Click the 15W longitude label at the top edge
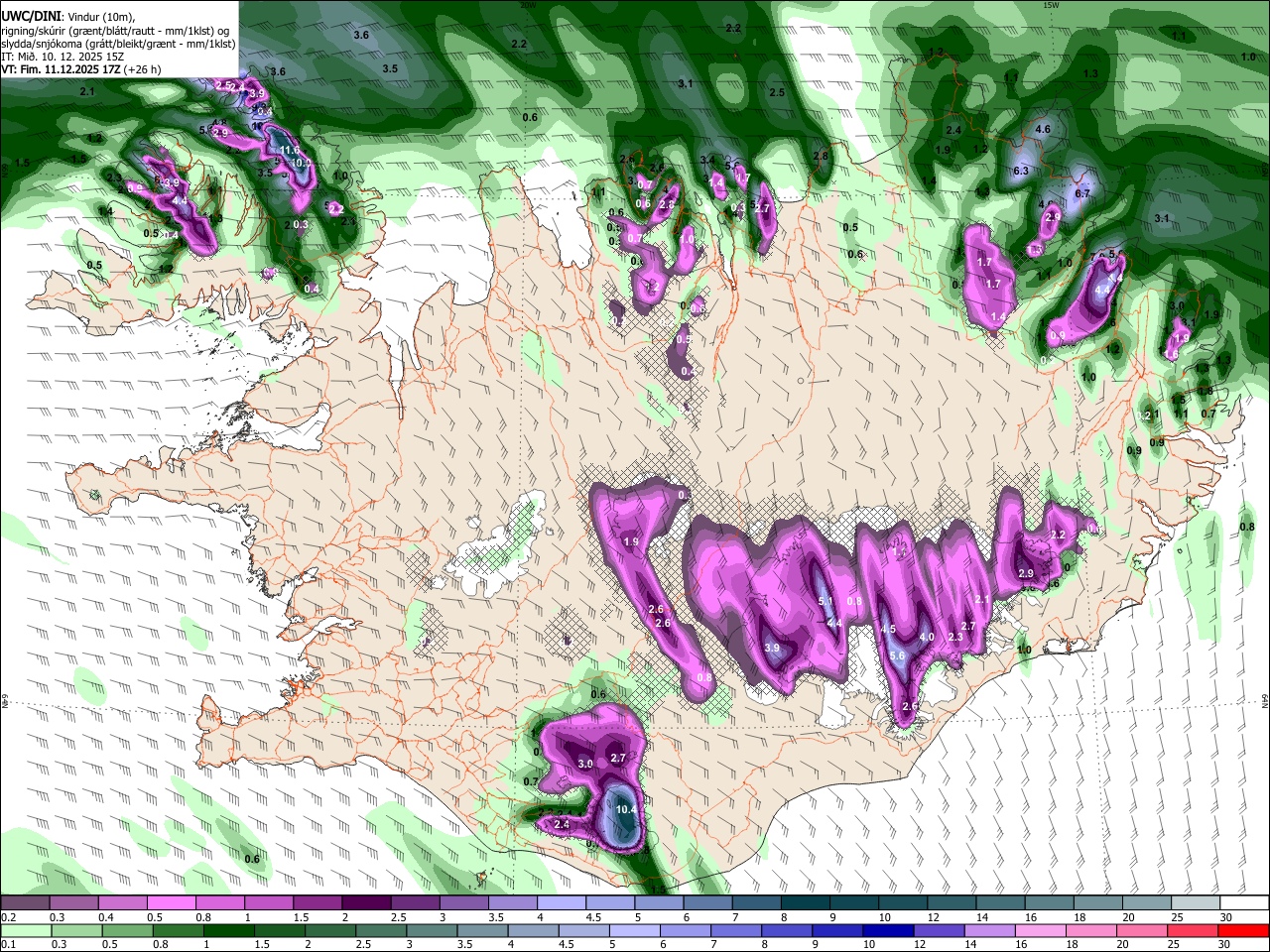This screenshot has width=1270, height=952. 1051,5
